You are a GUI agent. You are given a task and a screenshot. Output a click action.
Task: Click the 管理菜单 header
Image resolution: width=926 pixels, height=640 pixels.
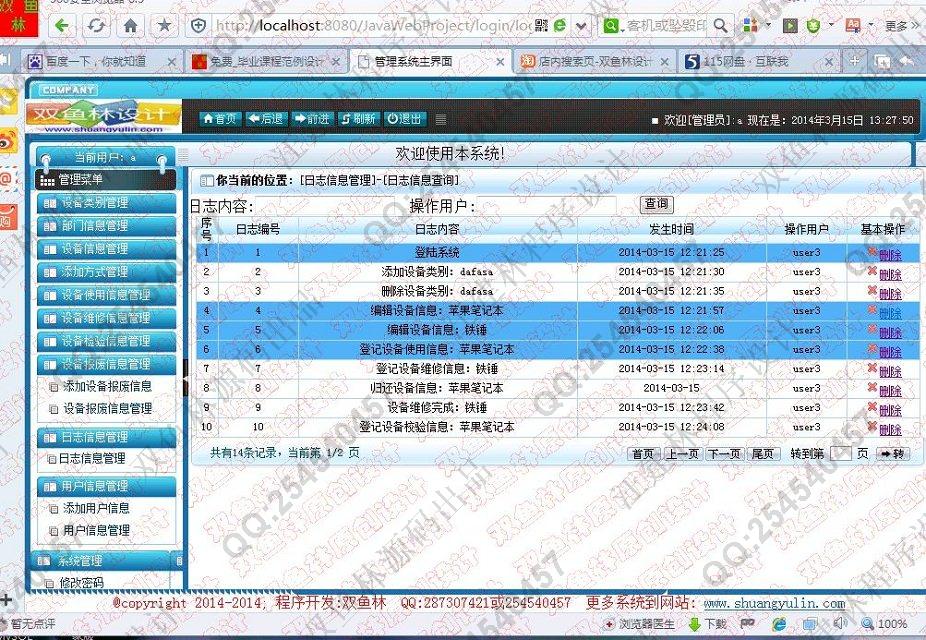[106, 179]
